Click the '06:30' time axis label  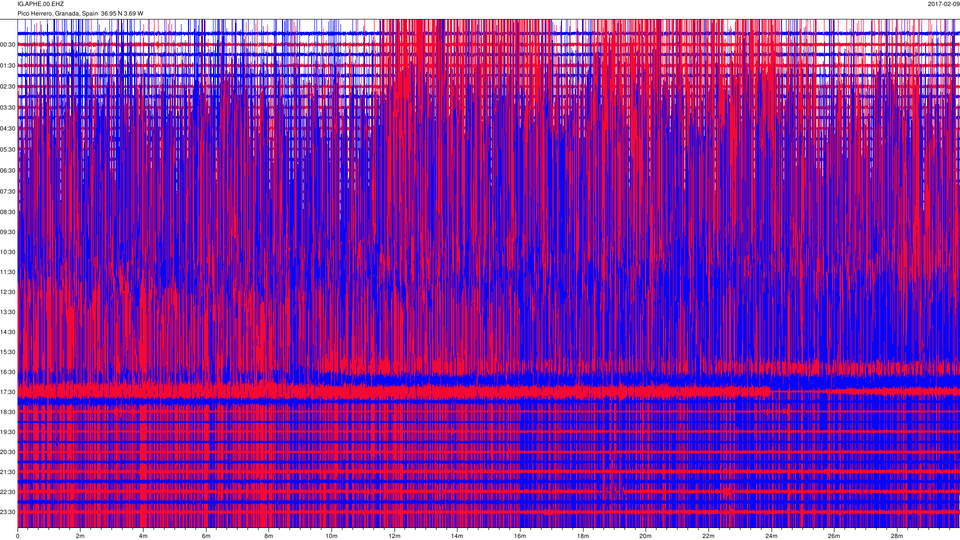tap(7, 170)
